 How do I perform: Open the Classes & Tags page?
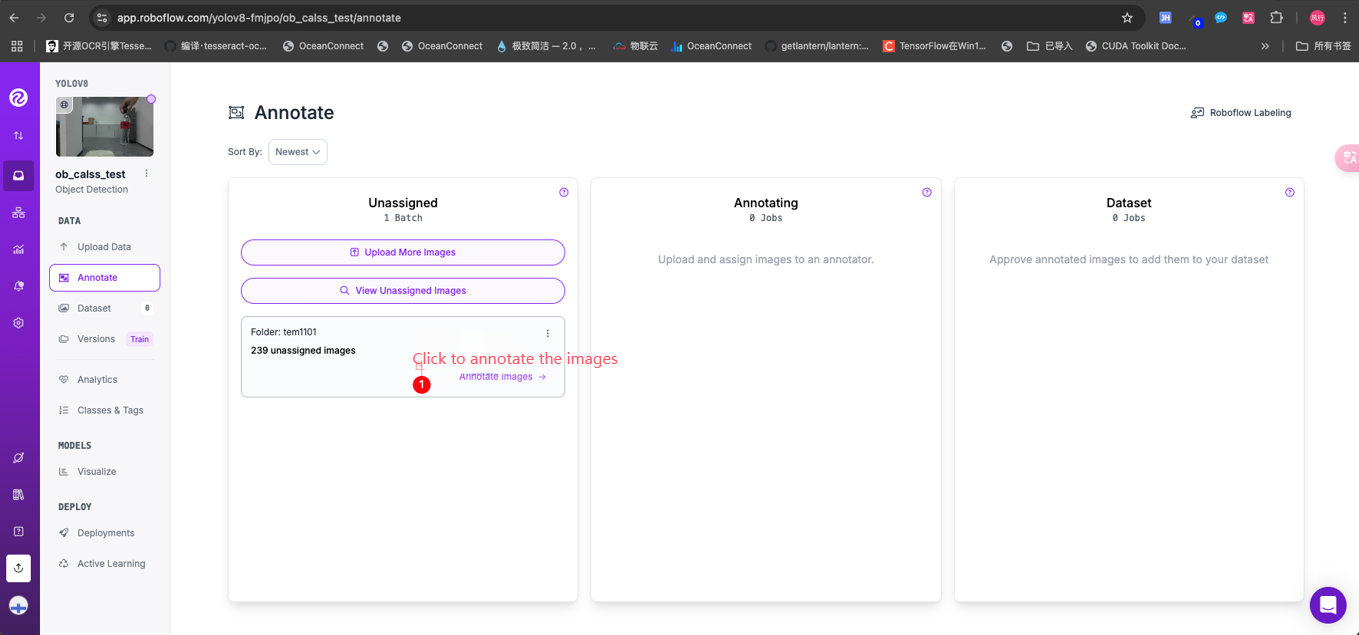click(109, 410)
